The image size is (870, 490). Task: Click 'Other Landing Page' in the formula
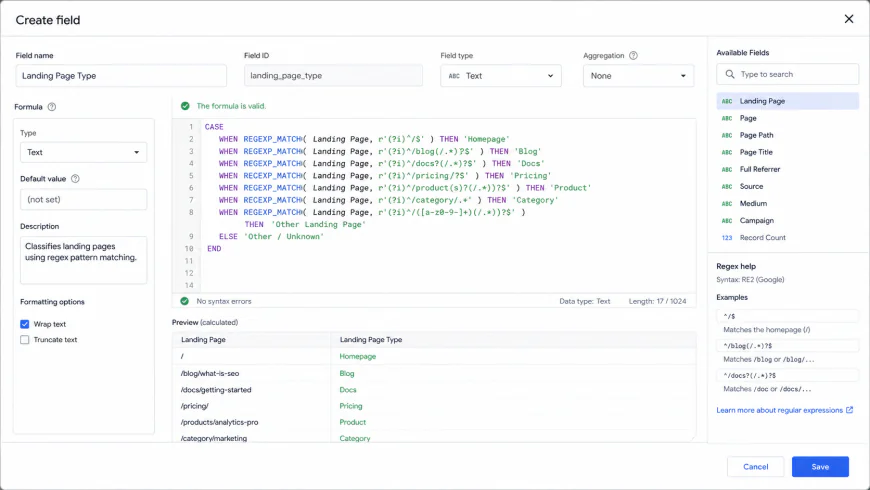click(318, 225)
